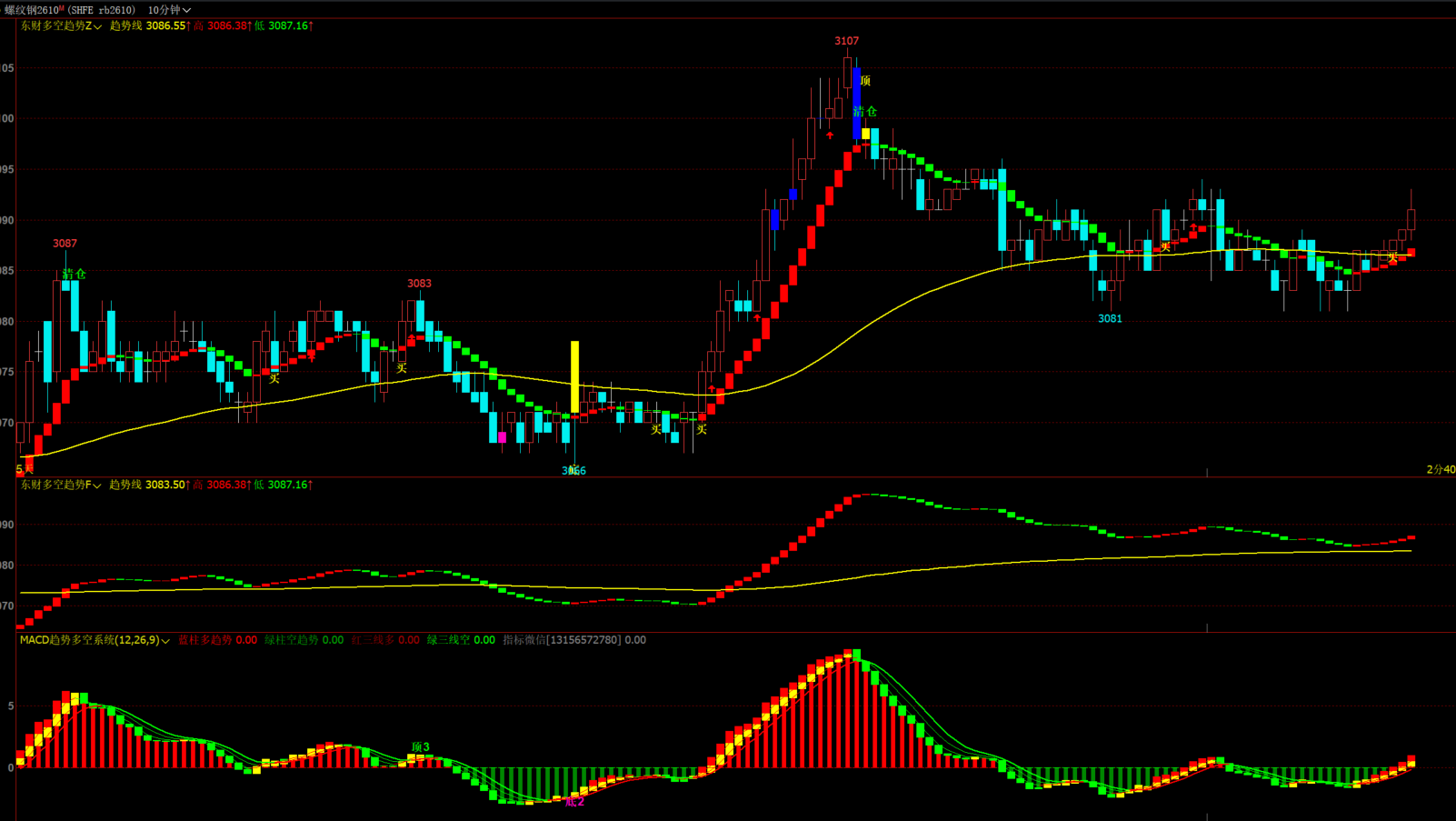Click the 3081 low price label
The height and width of the screenshot is (821, 1456).
coord(1110,318)
